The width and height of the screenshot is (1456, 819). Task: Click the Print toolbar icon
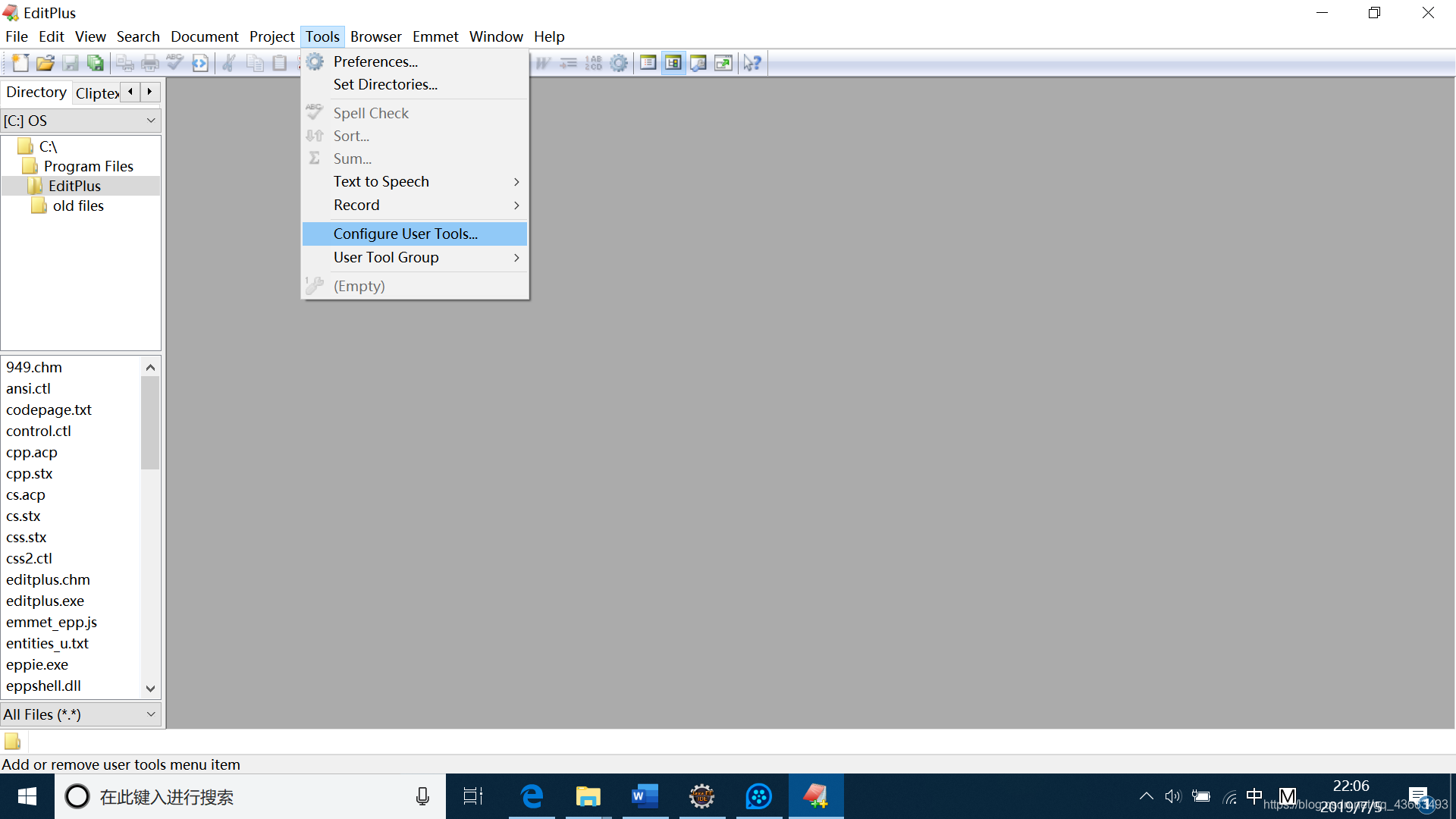(x=150, y=63)
